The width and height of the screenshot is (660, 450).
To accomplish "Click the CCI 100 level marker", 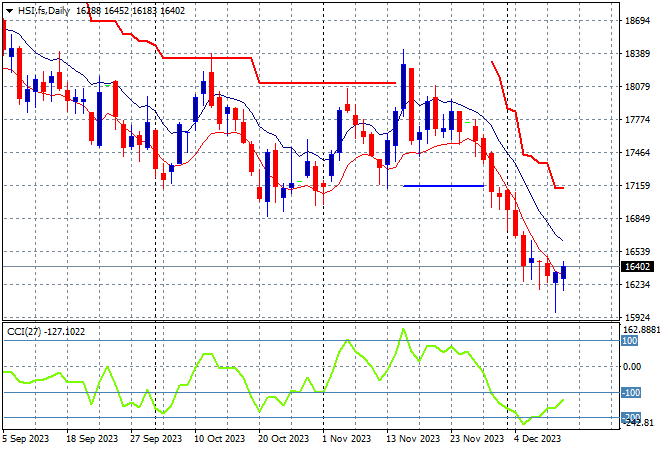I will (630, 341).
